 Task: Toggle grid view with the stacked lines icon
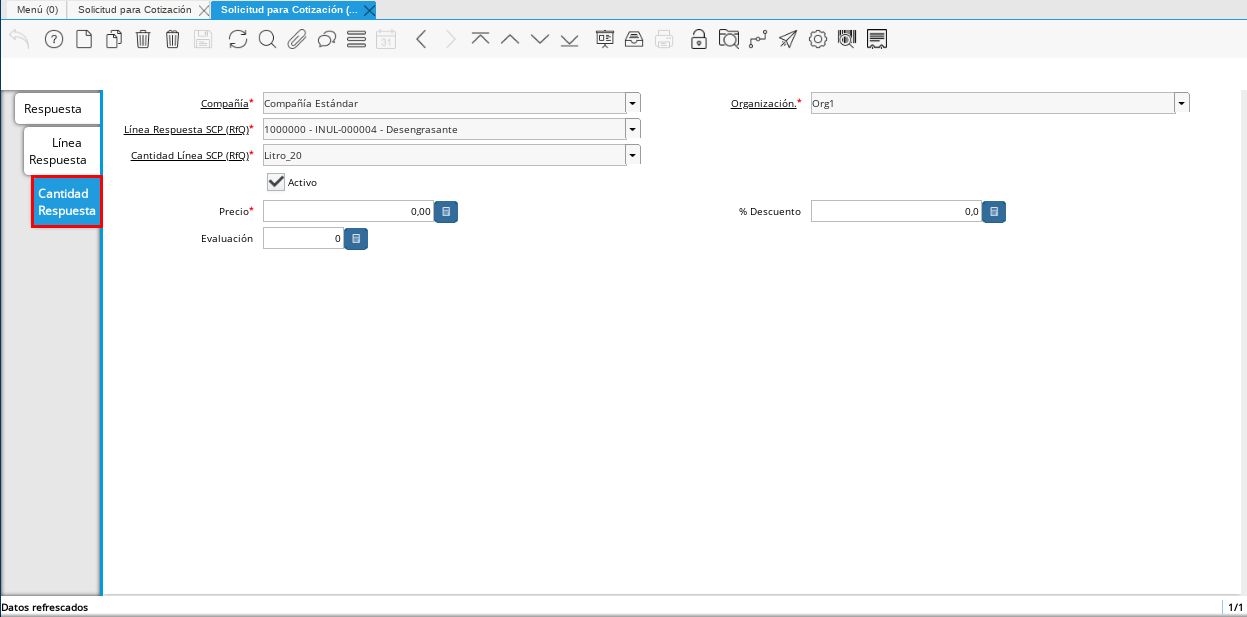tap(356, 39)
